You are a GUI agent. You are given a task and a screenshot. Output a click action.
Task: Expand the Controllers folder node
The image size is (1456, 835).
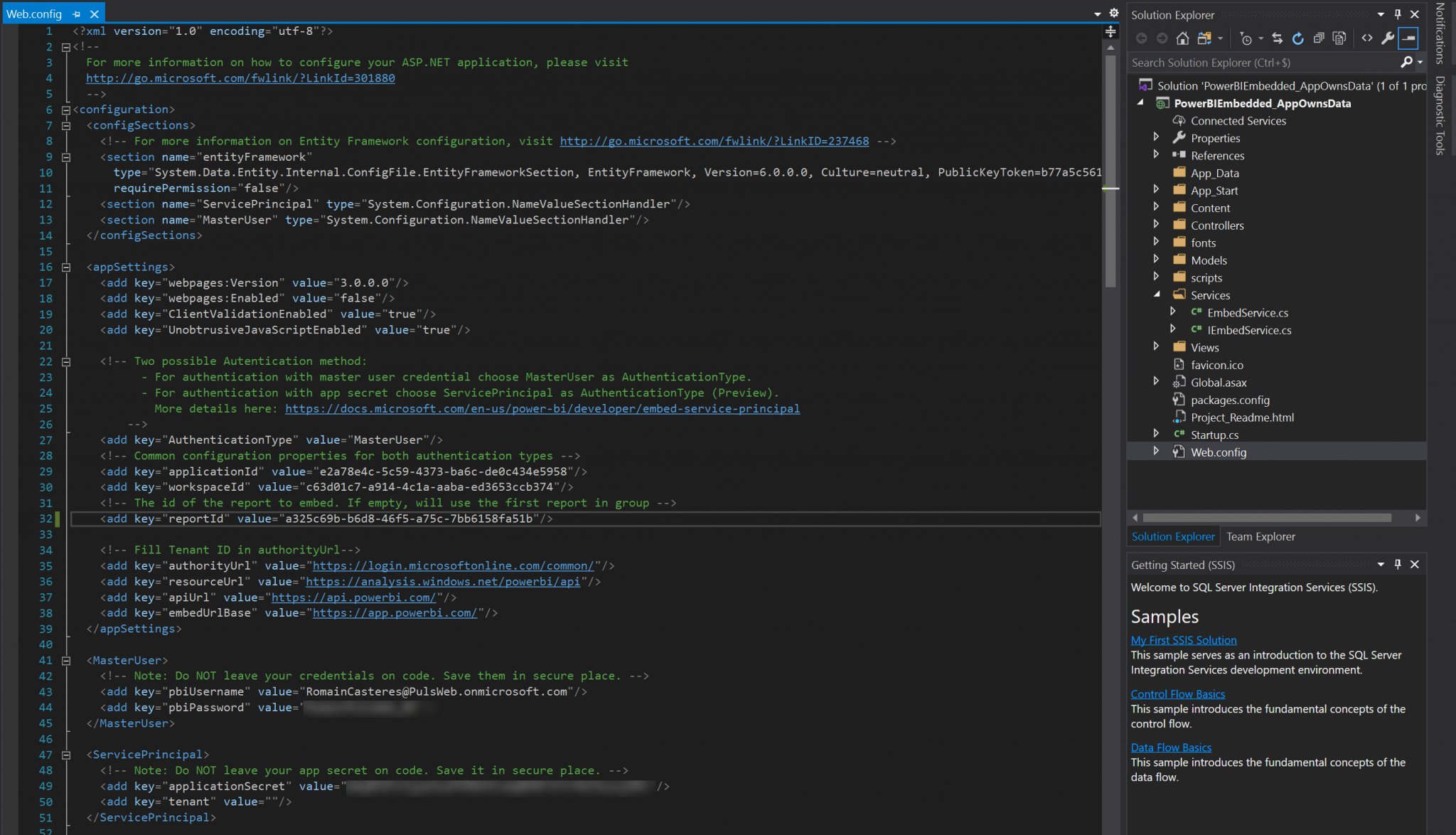click(x=1156, y=225)
